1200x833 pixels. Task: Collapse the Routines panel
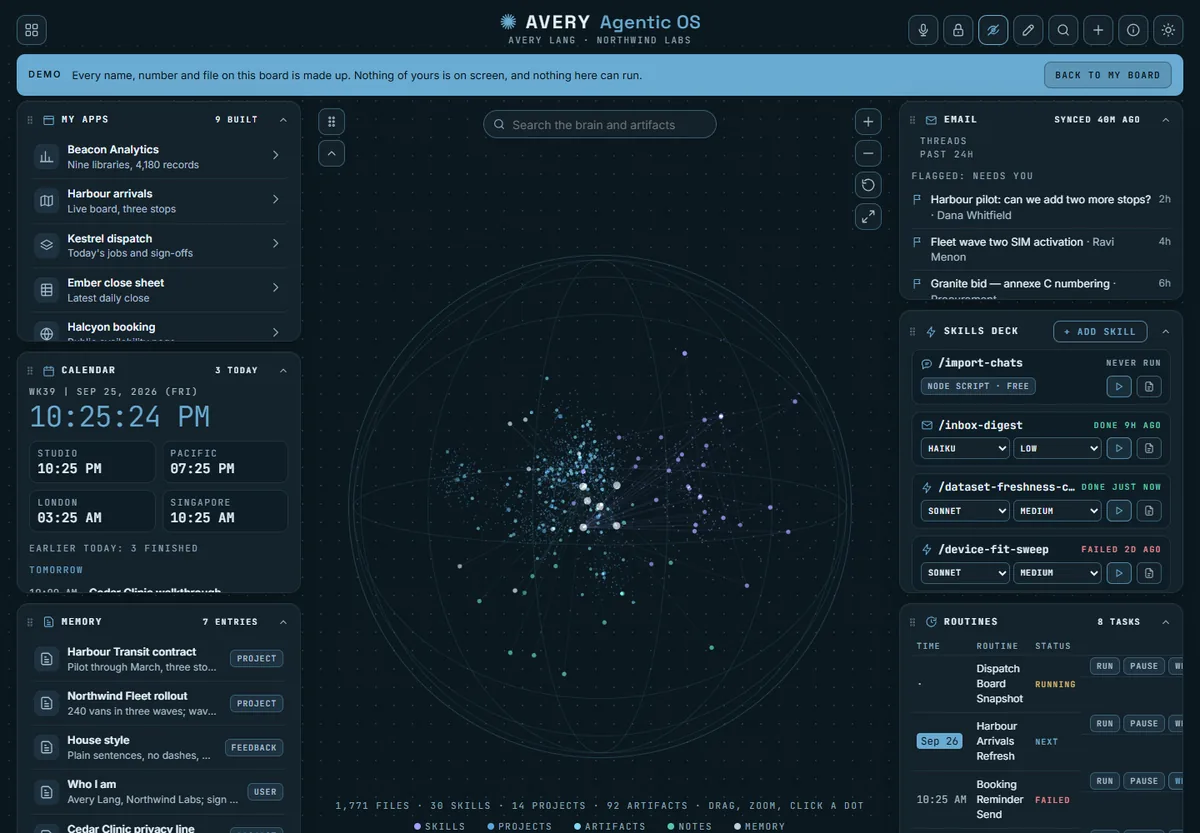[x=1165, y=621]
